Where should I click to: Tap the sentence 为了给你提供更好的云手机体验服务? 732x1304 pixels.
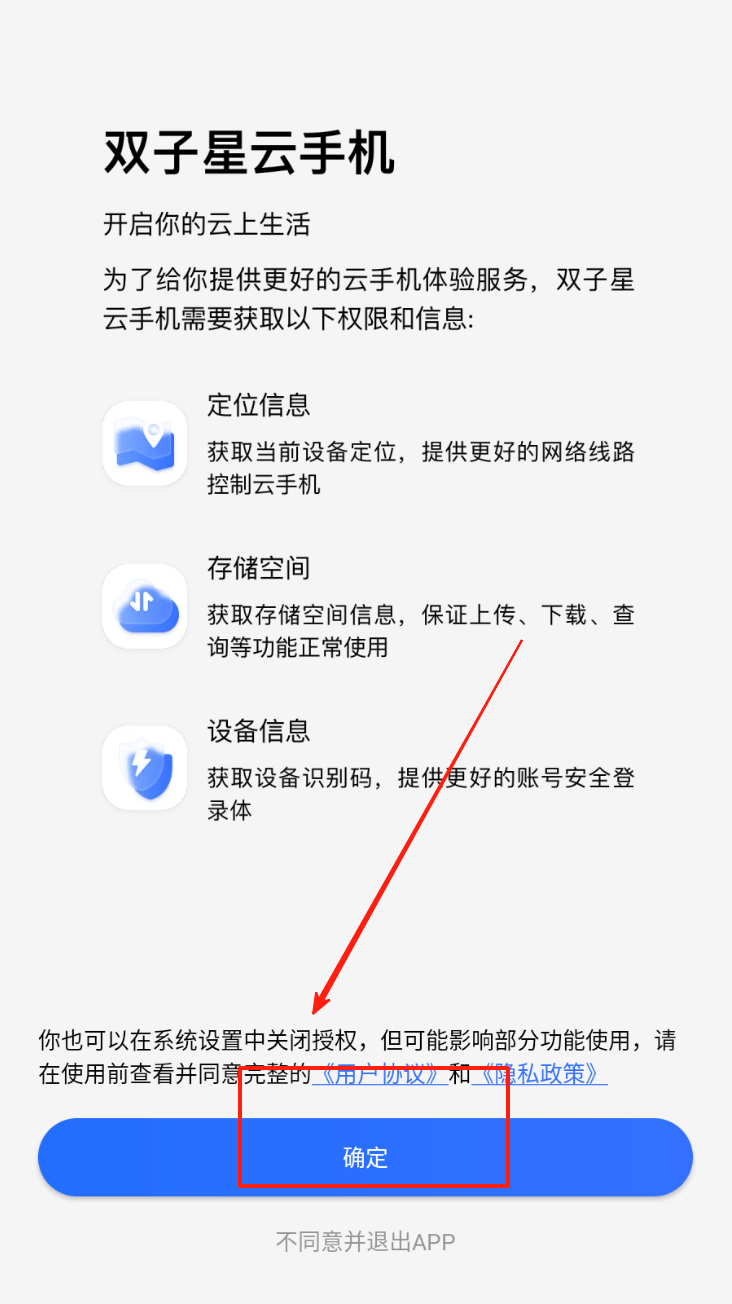pos(315,280)
